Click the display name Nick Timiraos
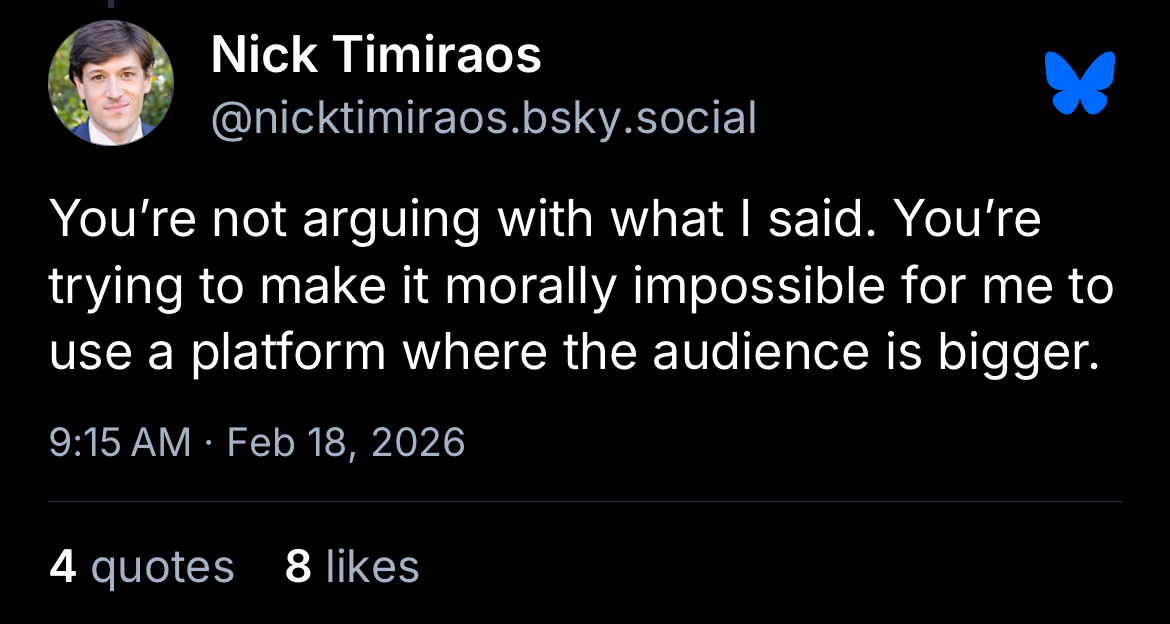 376,55
